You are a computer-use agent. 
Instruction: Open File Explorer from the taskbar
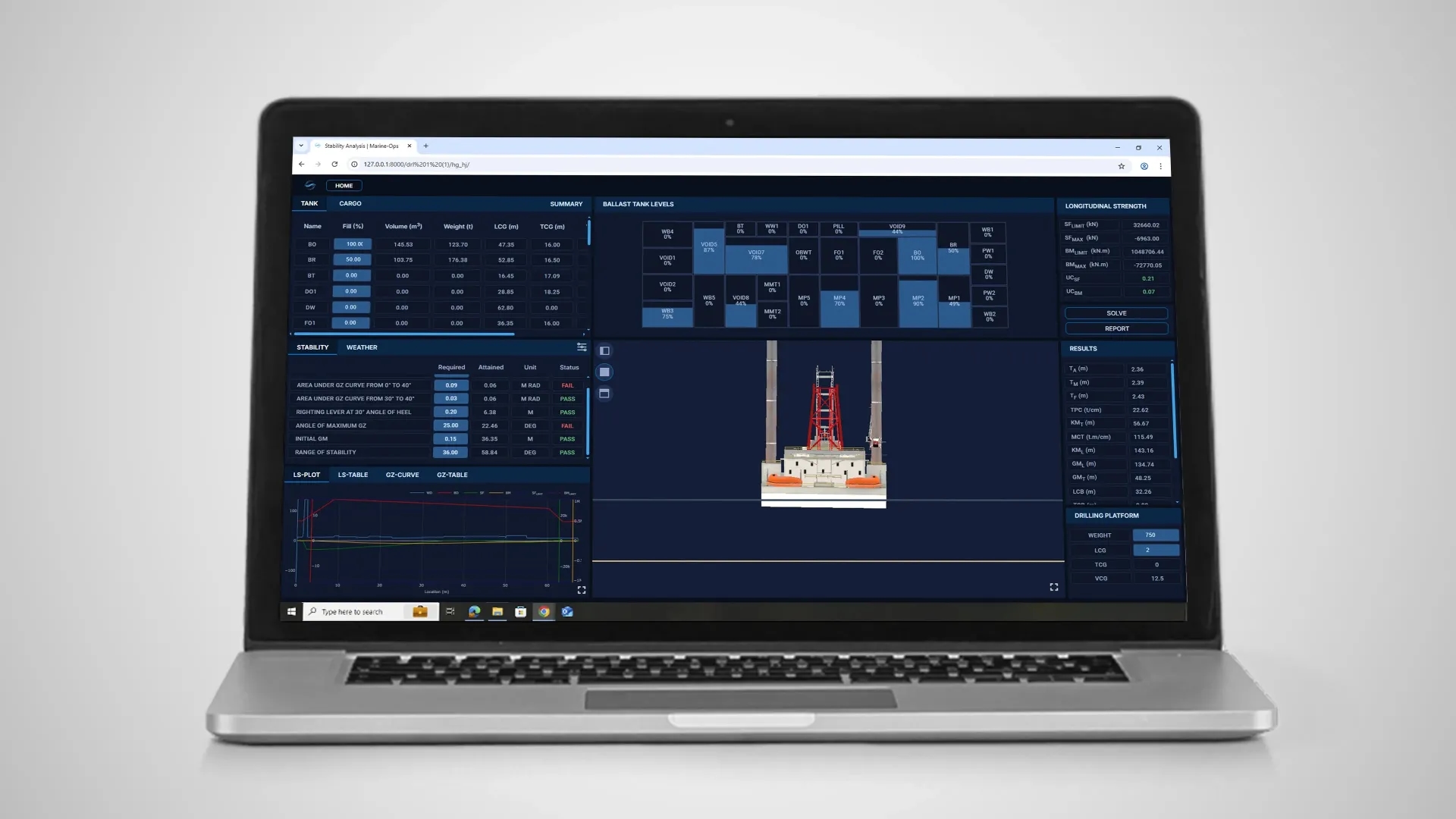click(497, 612)
